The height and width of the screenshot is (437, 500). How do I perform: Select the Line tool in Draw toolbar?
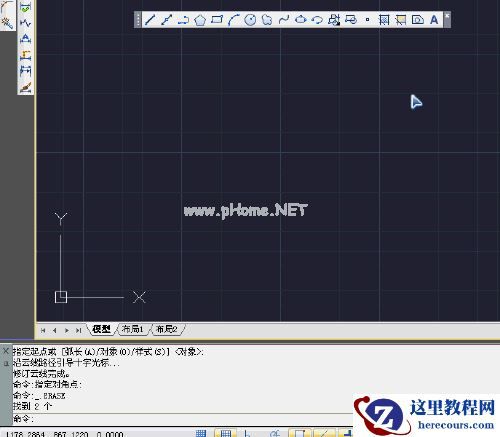click(150, 20)
